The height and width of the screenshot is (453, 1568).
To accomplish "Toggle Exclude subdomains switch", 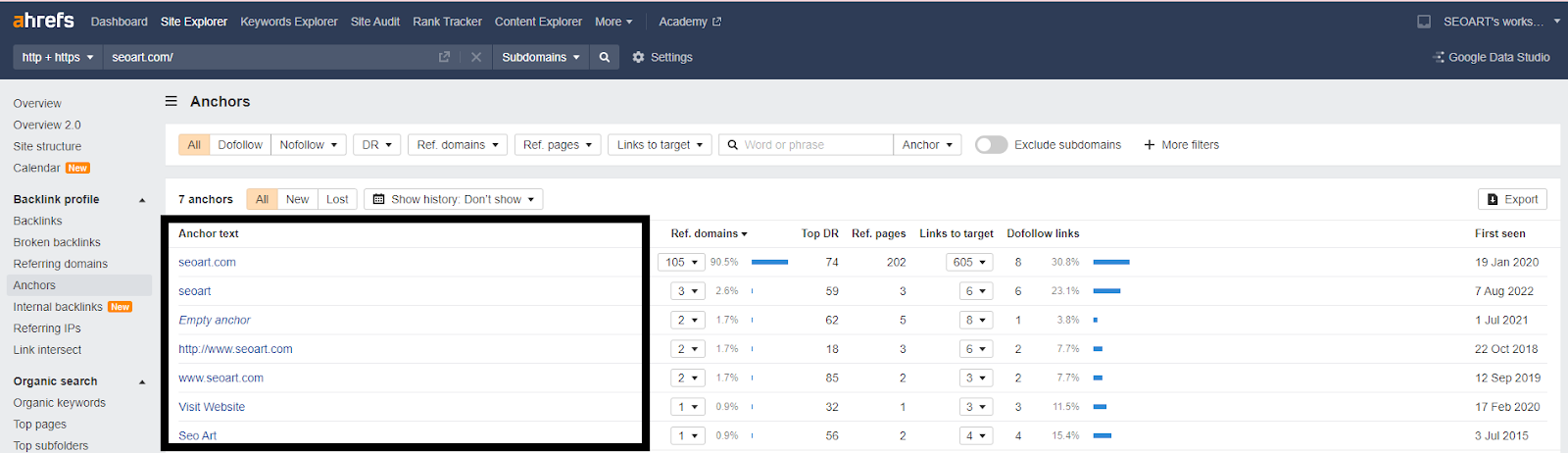I will click(x=991, y=145).
